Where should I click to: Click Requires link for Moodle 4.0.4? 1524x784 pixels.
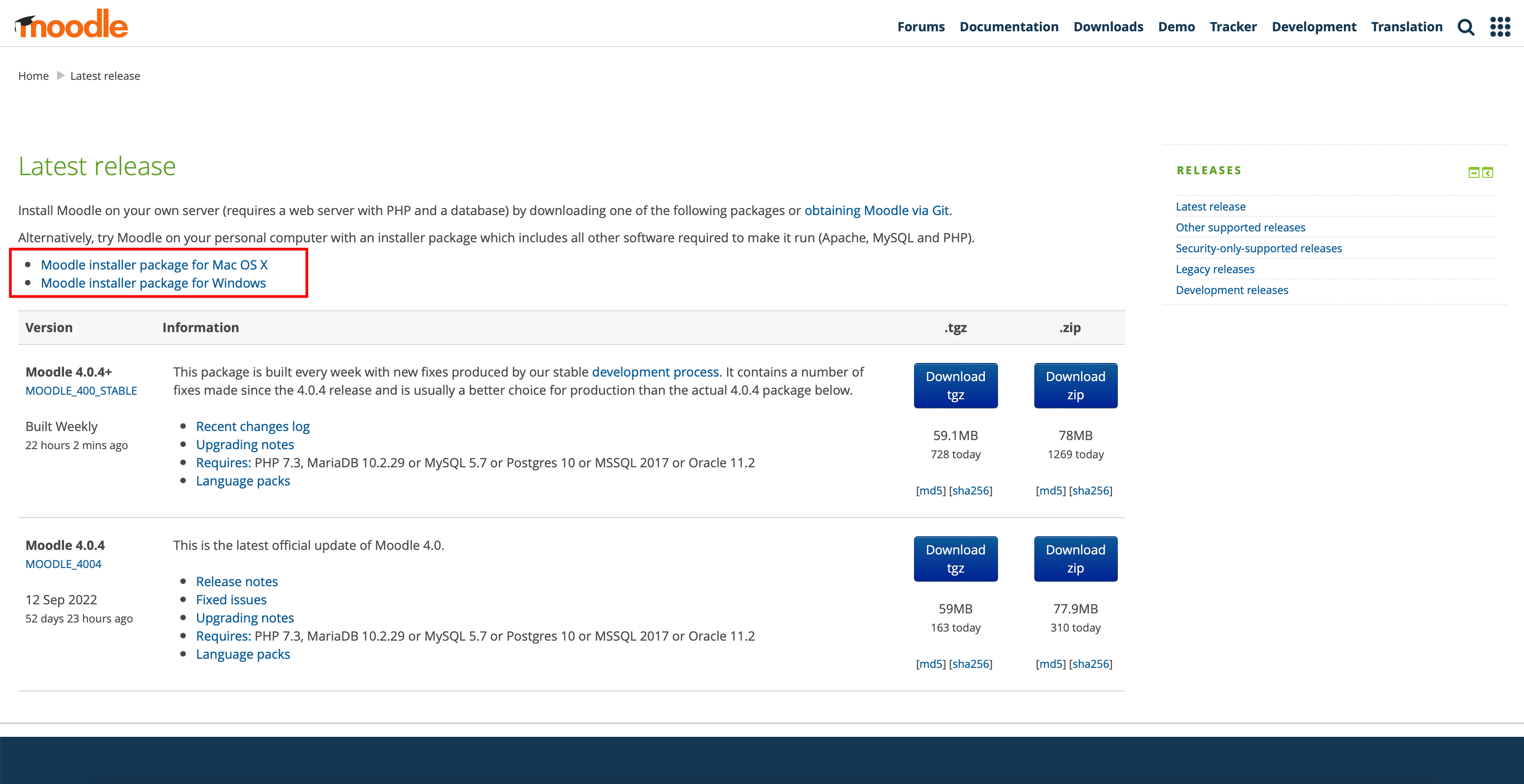[x=224, y=636]
